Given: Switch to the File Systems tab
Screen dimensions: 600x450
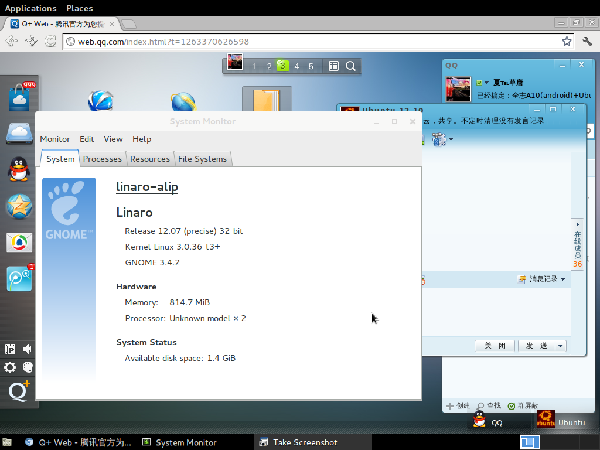Looking at the screenshot, I should (202, 159).
